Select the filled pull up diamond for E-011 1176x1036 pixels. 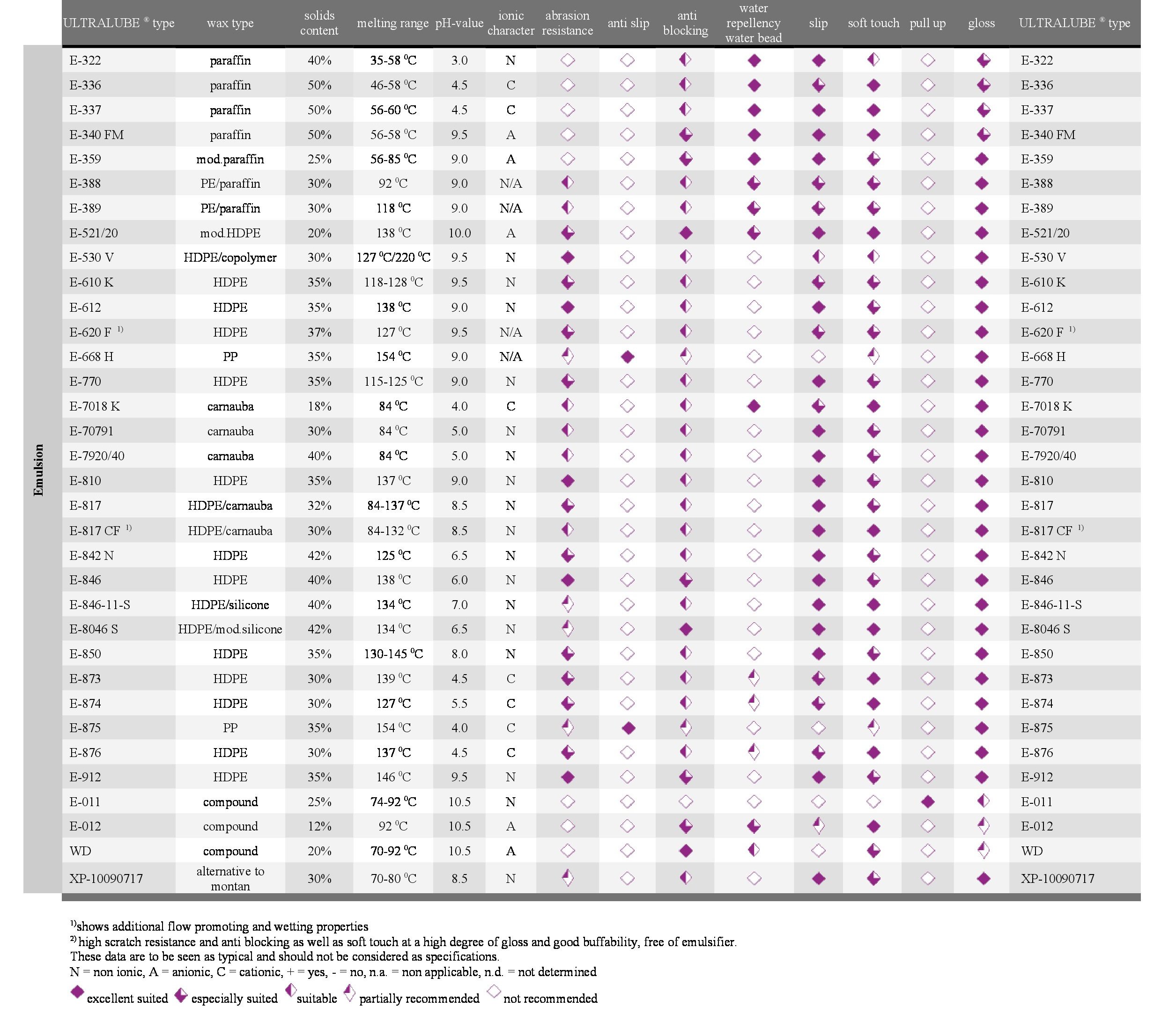click(x=927, y=801)
